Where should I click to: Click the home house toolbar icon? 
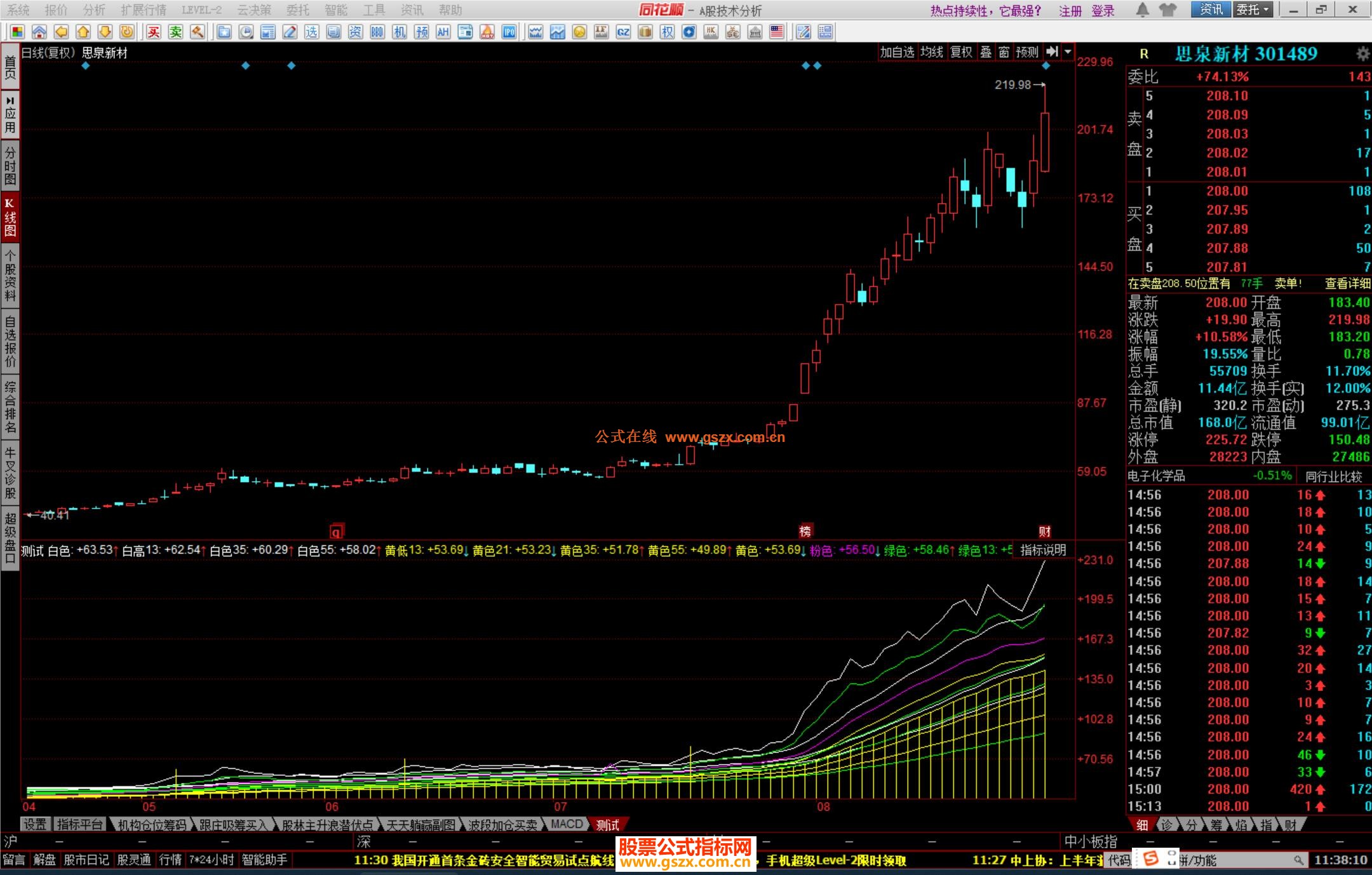click(39, 32)
